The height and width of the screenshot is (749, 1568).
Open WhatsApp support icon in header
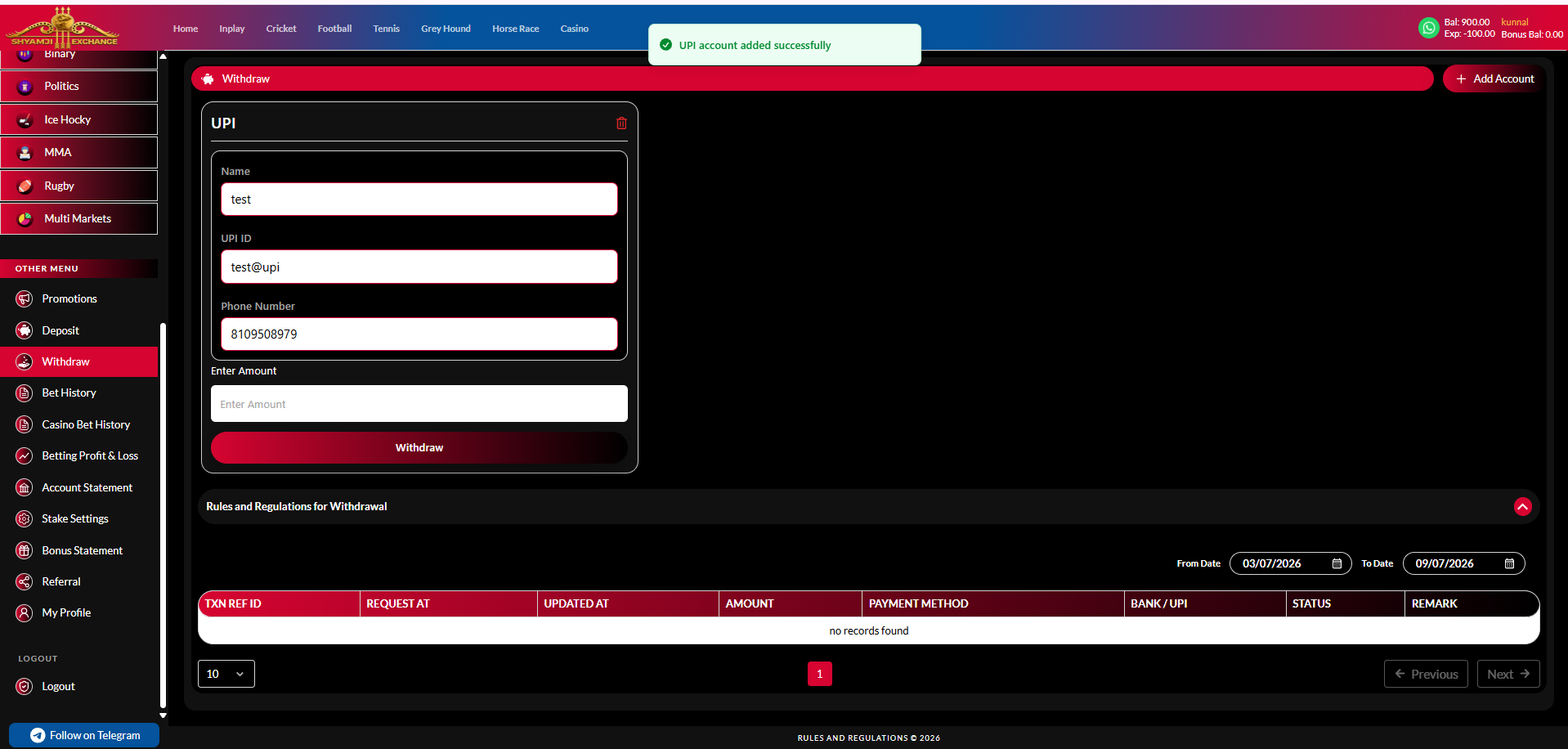(1428, 28)
